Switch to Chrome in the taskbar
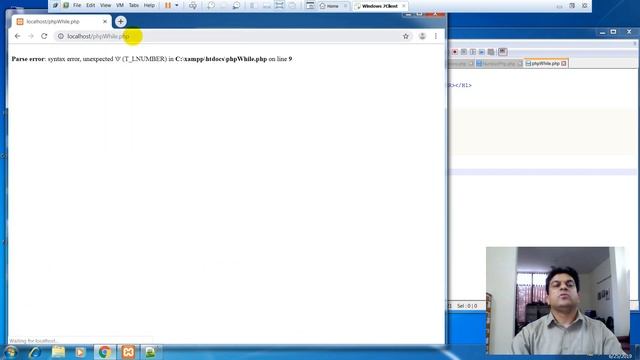The image size is (640, 360). point(104,352)
